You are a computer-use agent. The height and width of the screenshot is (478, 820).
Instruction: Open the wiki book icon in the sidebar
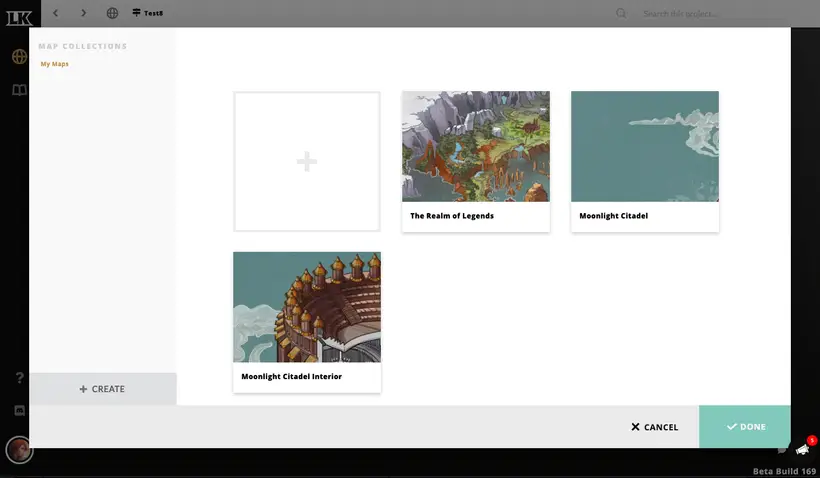[19, 90]
